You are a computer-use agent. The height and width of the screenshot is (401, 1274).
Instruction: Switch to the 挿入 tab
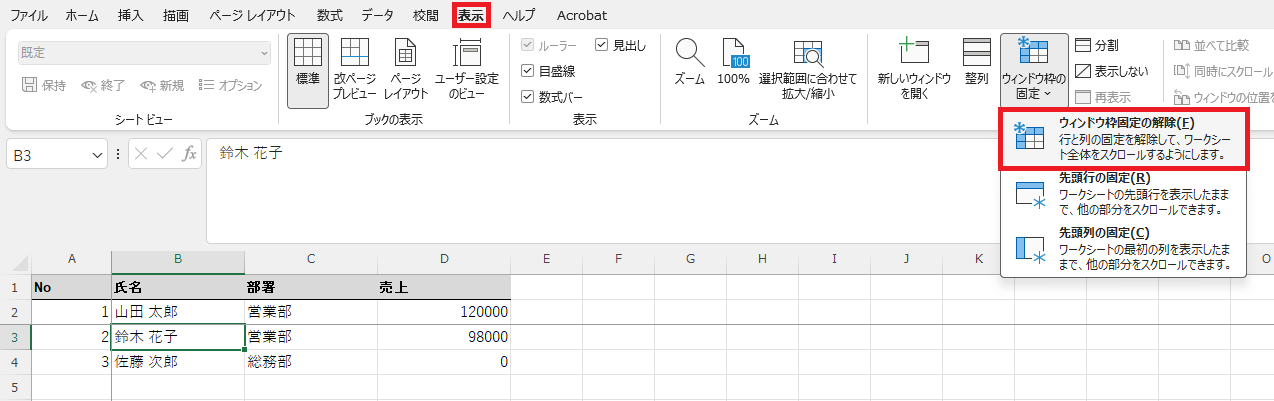[x=131, y=15]
